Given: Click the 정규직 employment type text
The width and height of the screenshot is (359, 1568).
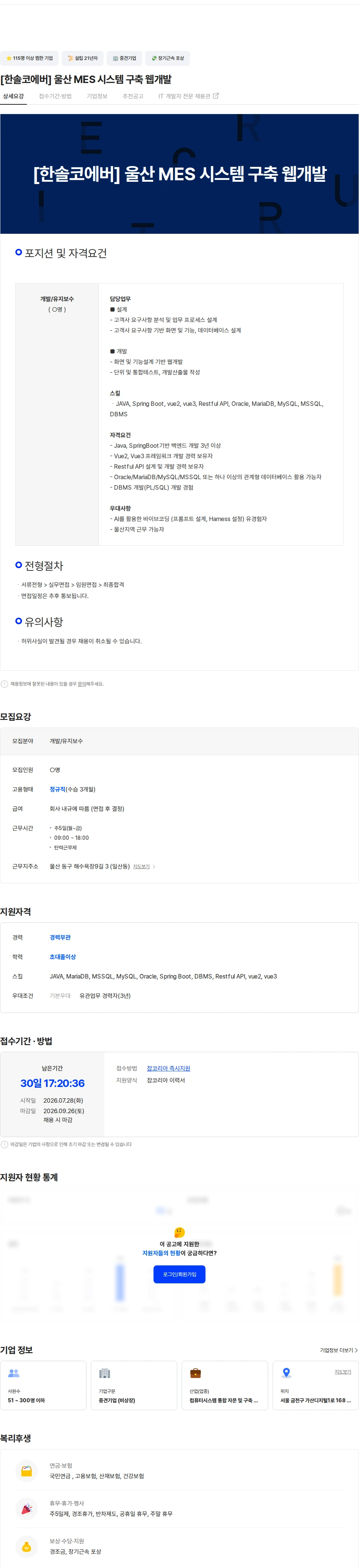Looking at the screenshot, I should pos(57,789).
